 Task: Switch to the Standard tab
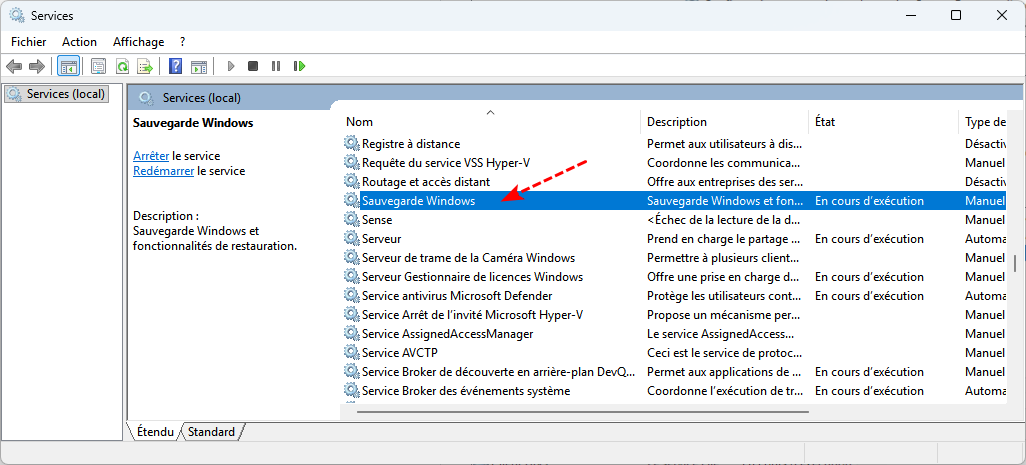pyautogui.click(x=211, y=432)
